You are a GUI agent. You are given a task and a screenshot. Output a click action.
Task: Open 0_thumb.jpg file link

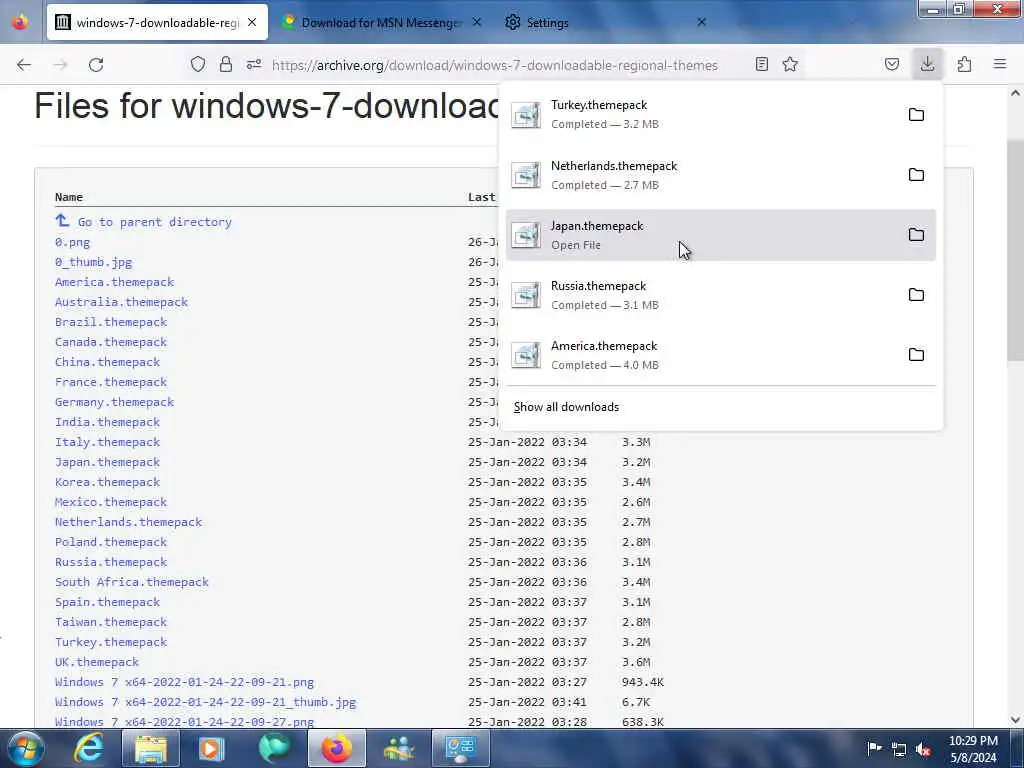tap(93, 262)
